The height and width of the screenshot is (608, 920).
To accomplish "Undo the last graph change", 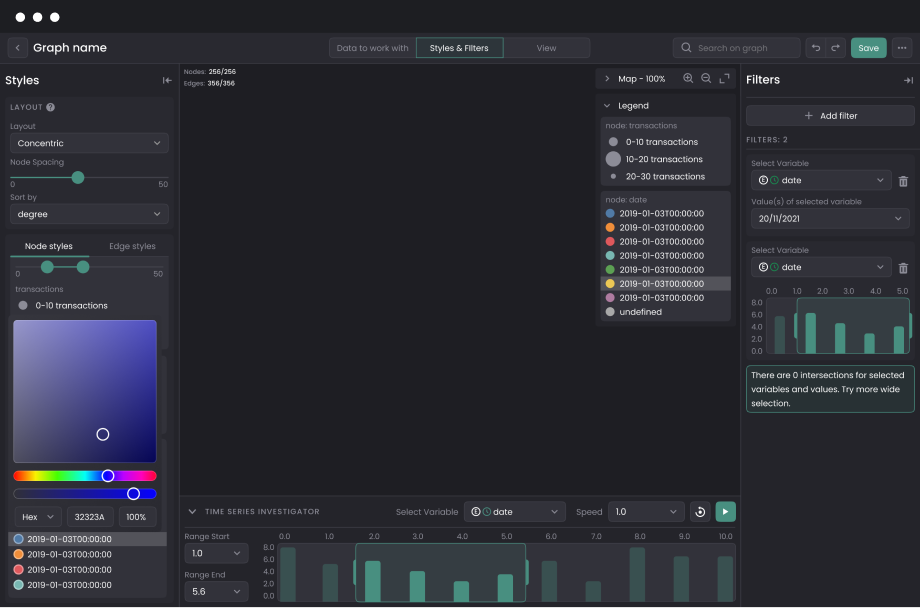I will tap(816, 48).
